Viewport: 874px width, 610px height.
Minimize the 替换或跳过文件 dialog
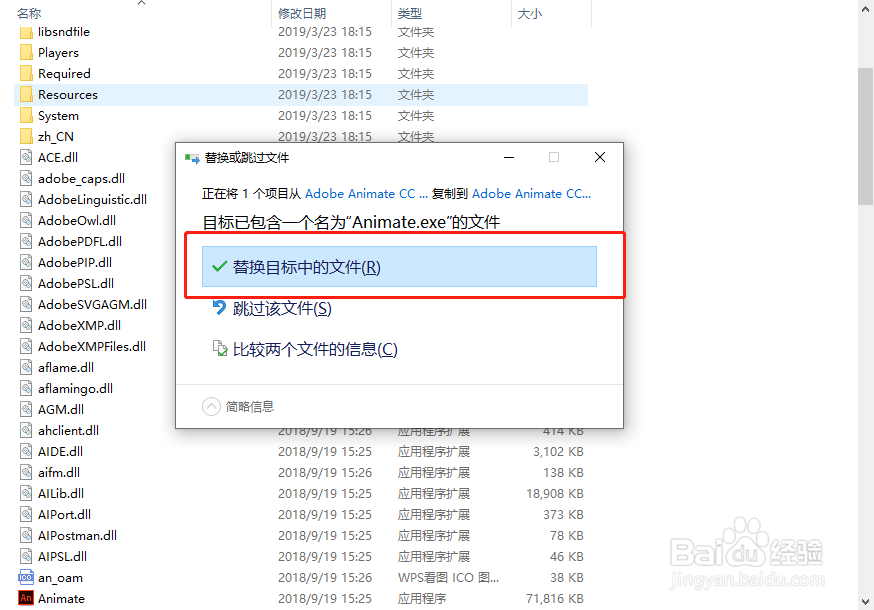pyautogui.click(x=508, y=157)
